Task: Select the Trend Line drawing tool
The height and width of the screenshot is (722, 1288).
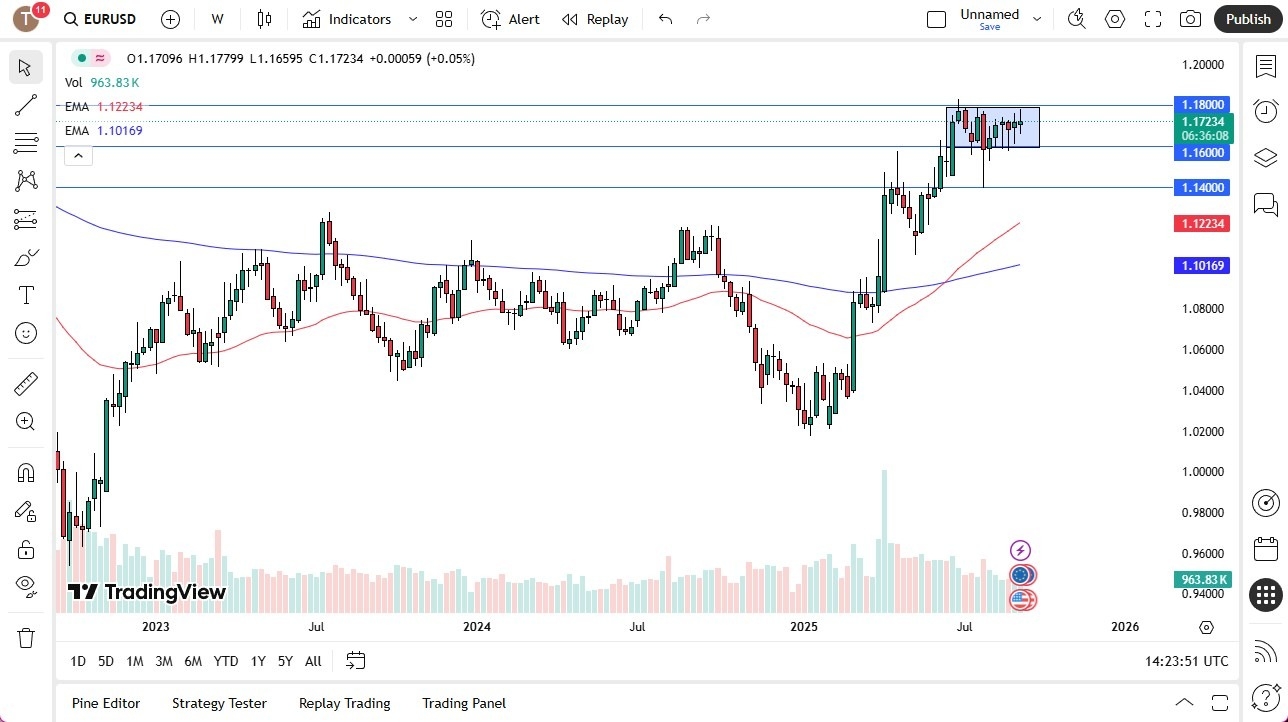Action: (25, 105)
